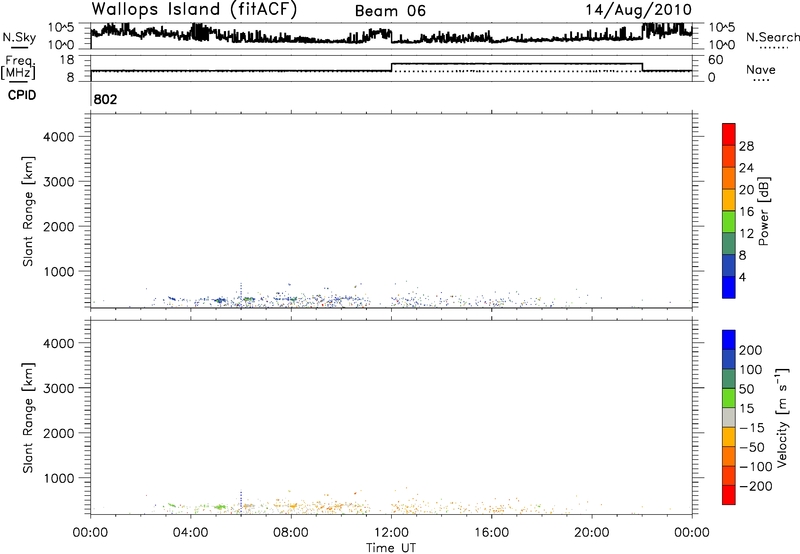The image size is (800, 554).
Task: Click the blue bottom segment of Power colorbar
Action: [x=729, y=287]
